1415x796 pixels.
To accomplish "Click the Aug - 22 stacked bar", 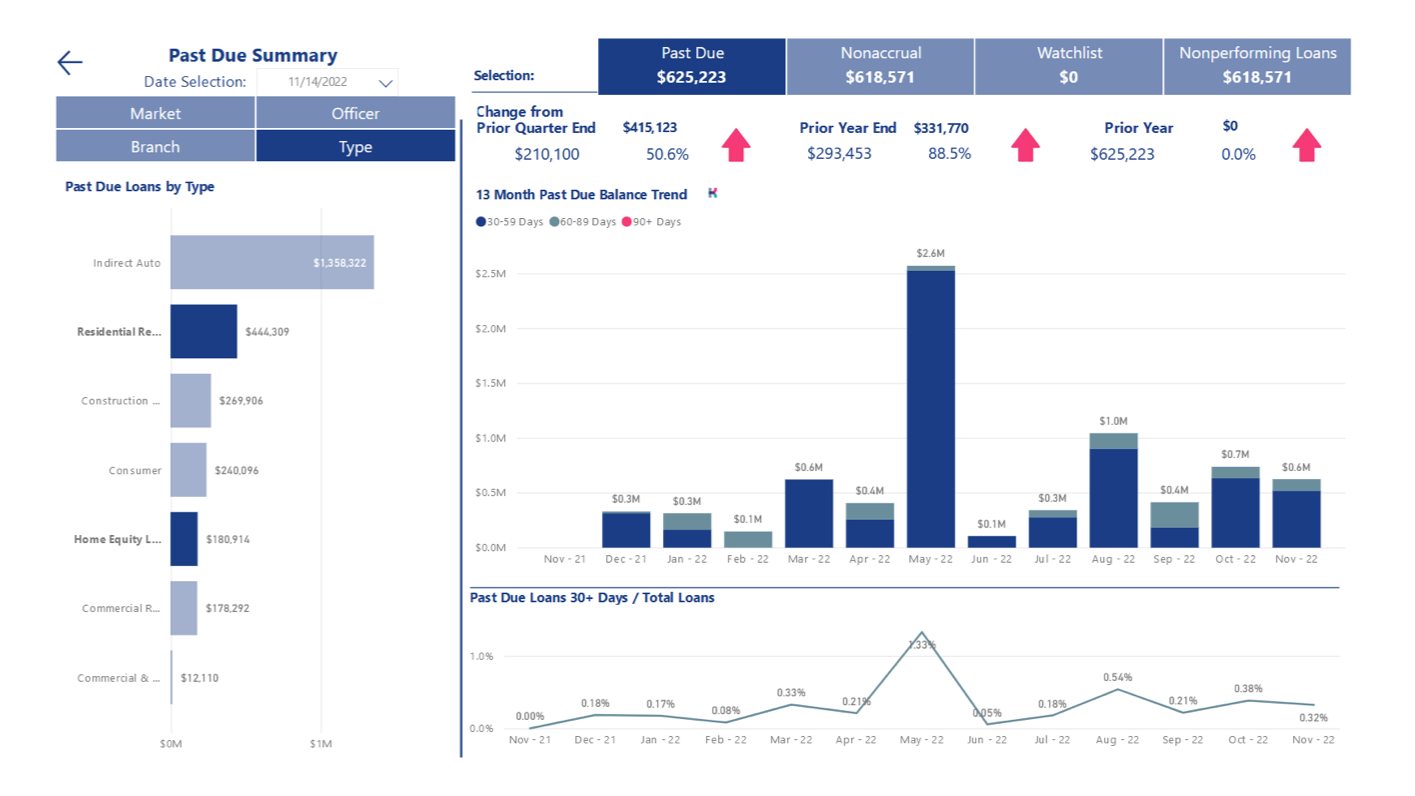I will [x=1114, y=491].
